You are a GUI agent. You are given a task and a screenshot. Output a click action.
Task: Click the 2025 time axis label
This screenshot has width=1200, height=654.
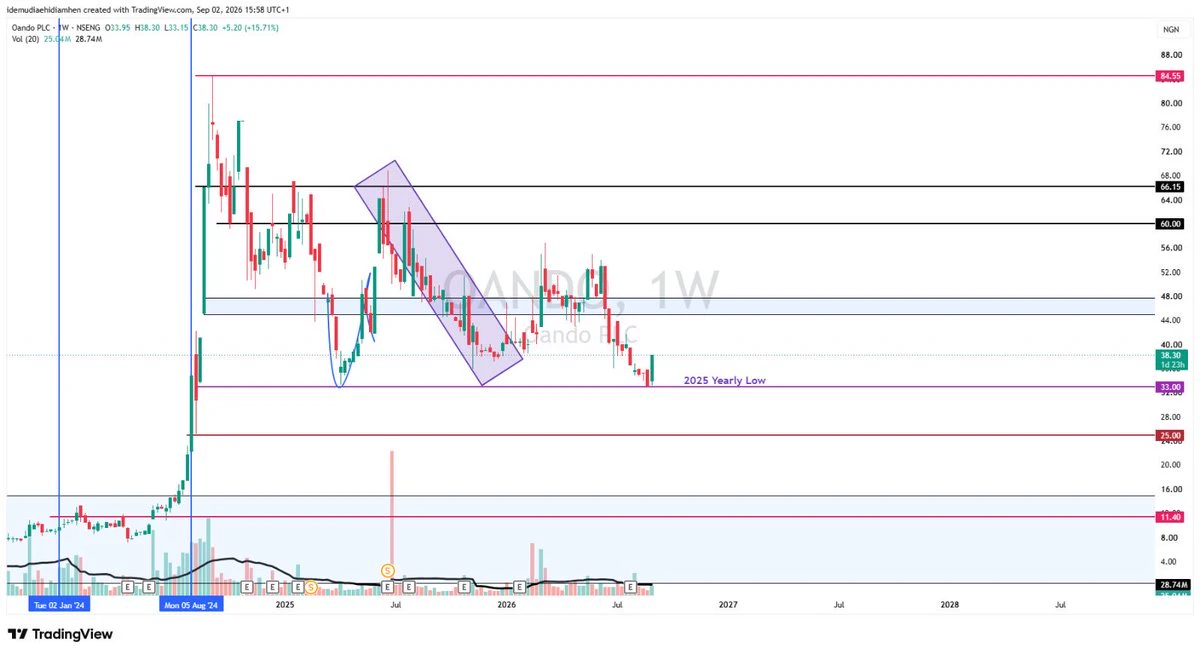285,605
